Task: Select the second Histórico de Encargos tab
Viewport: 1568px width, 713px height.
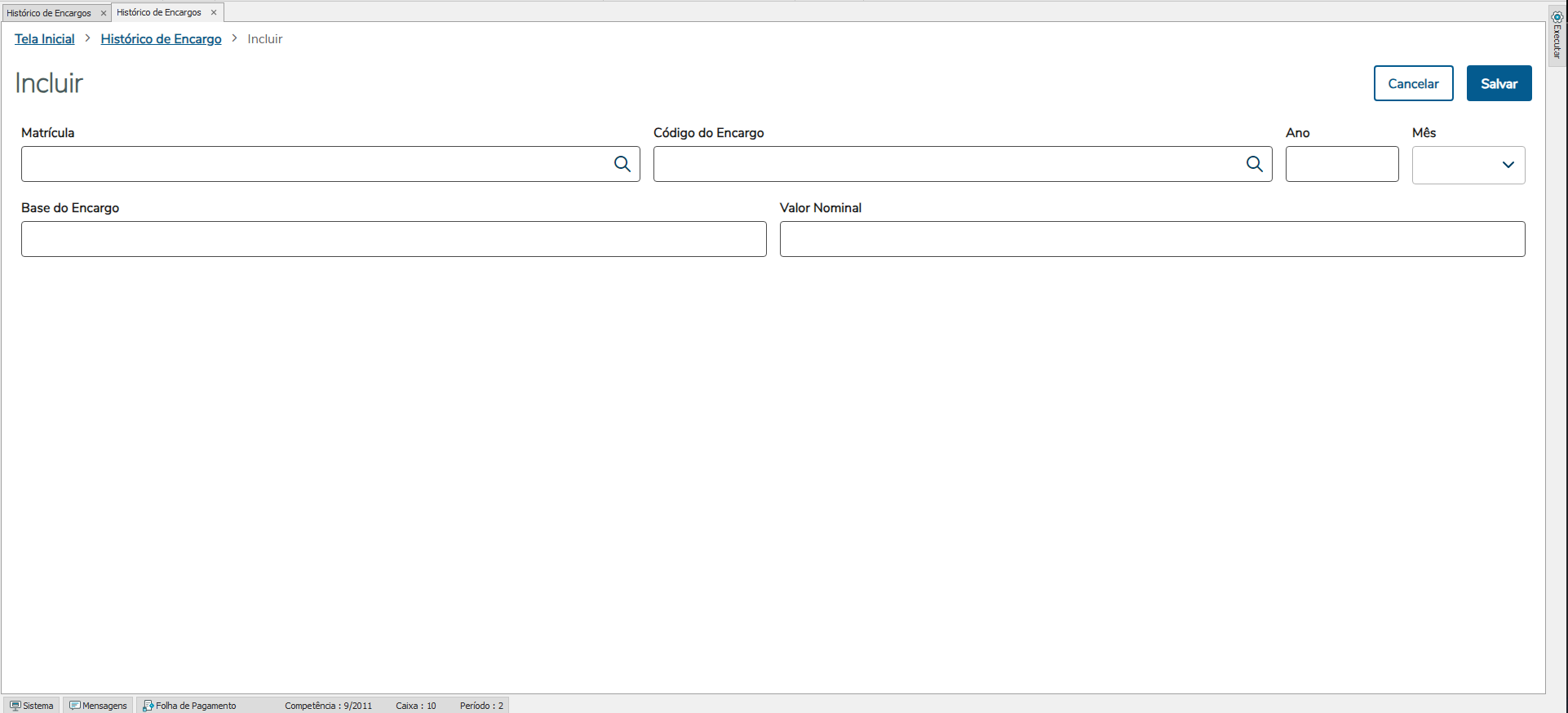Action: tap(159, 12)
